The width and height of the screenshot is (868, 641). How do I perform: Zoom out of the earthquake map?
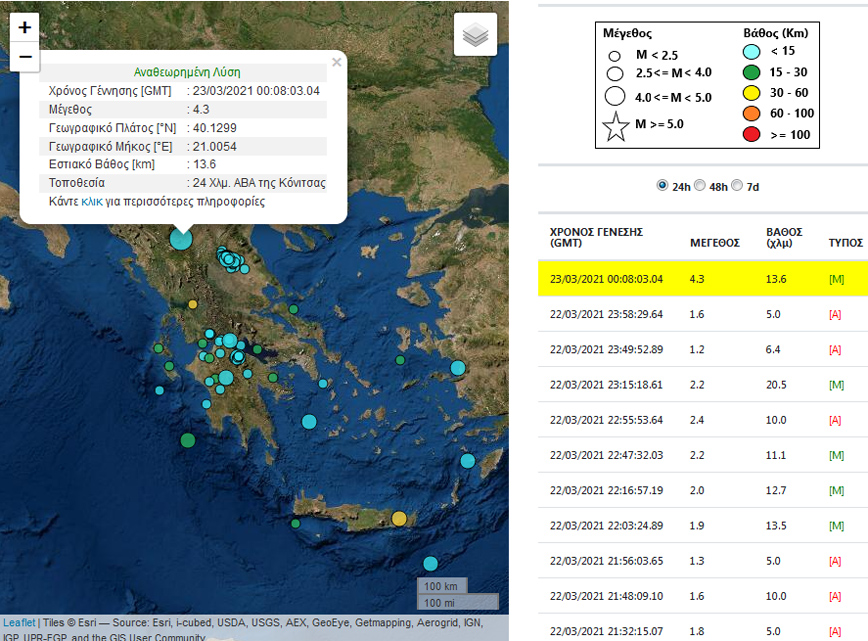click(25, 57)
